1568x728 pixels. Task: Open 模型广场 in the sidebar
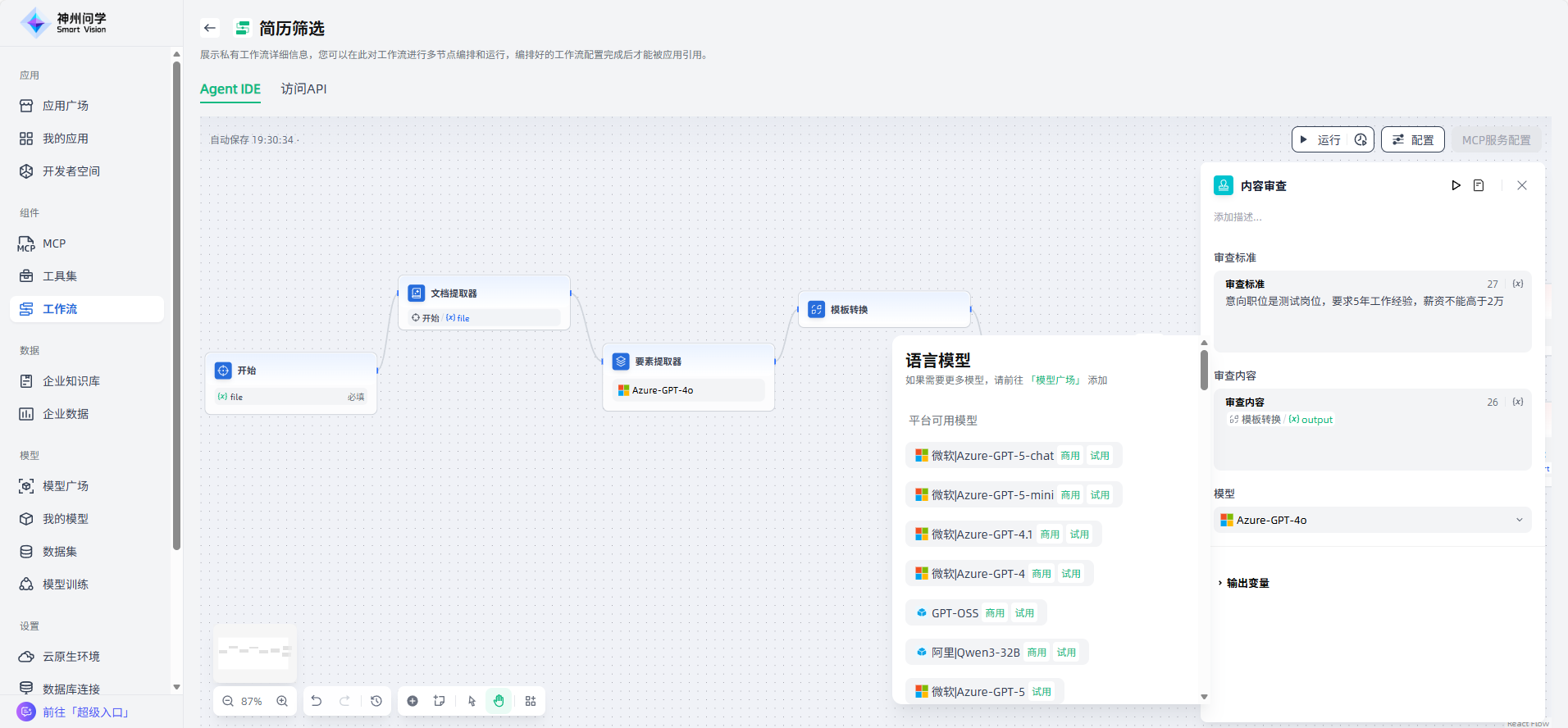point(66,486)
